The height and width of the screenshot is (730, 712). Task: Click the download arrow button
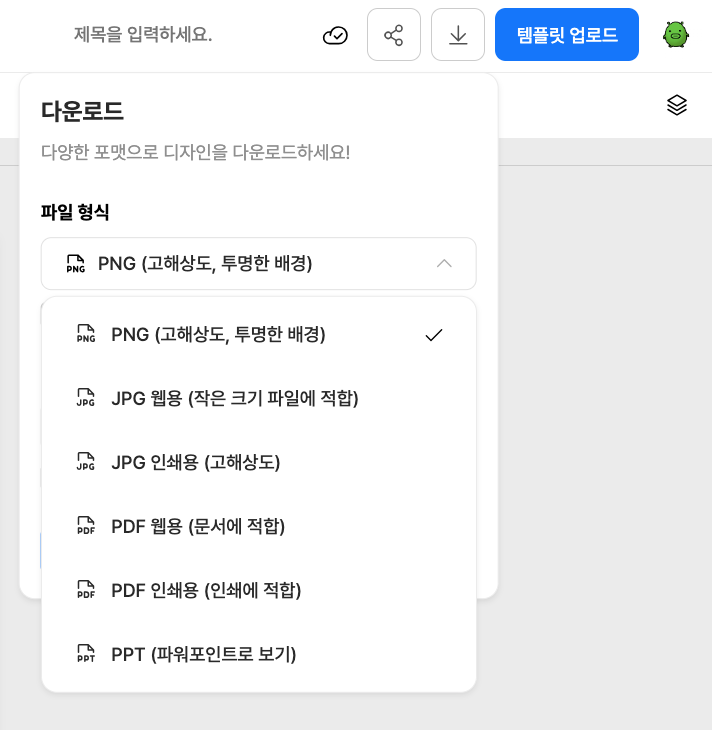click(458, 35)
